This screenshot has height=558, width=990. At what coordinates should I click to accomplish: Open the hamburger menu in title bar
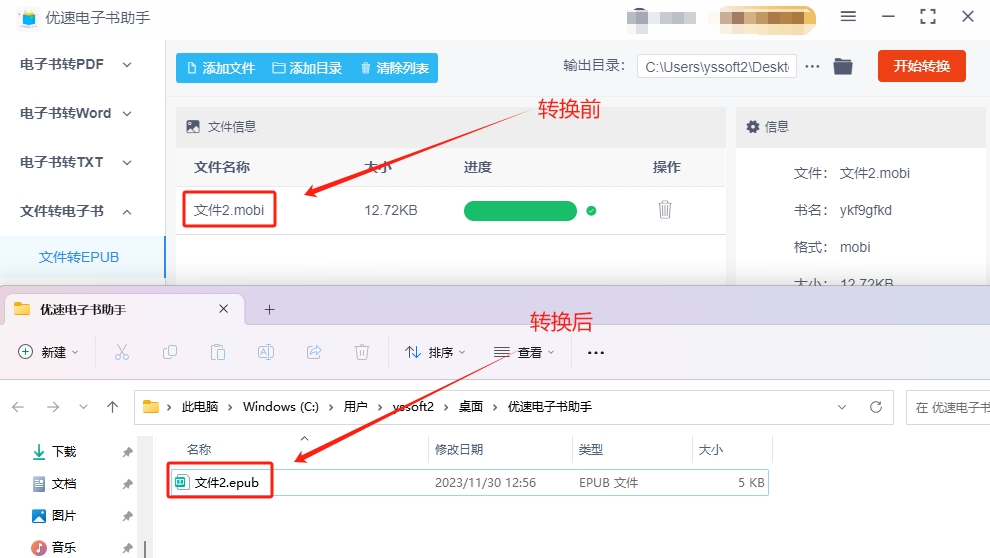click(848, 16)
